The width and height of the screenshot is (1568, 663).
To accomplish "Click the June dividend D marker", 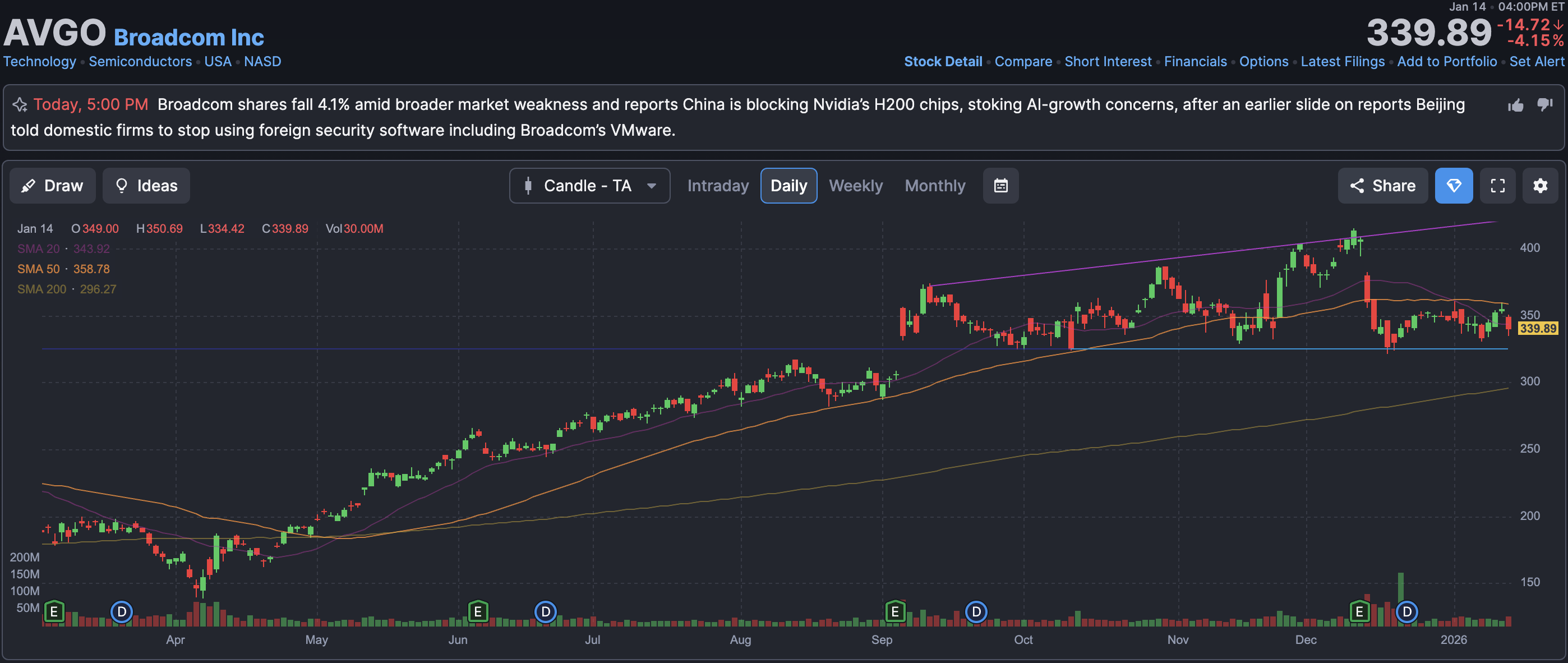I will (x=546, y=611).
